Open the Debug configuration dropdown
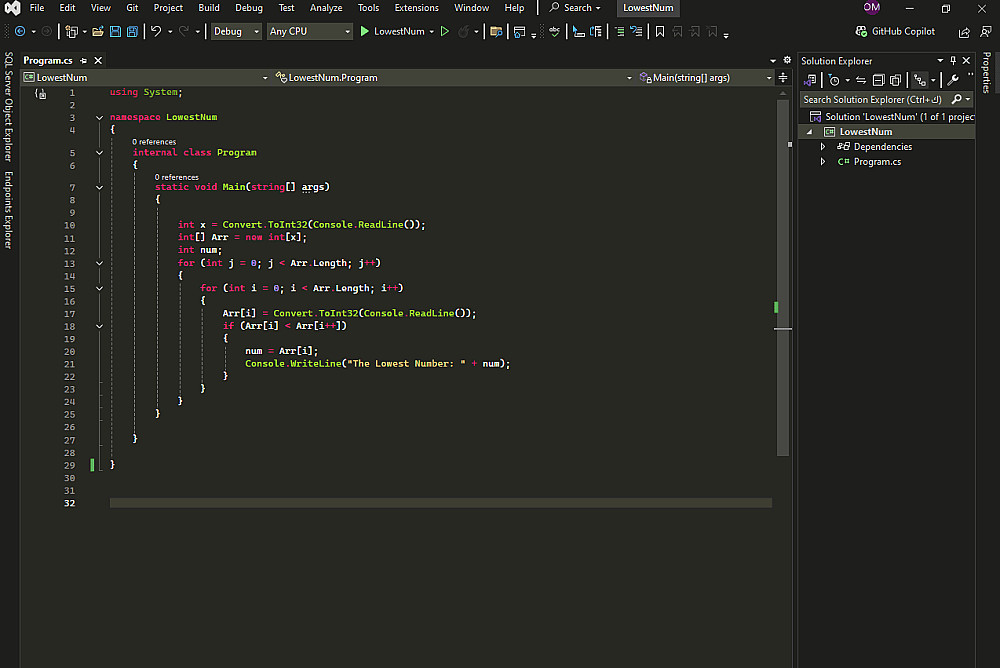This screenshot has height=668, width=1000. (236, 31)
